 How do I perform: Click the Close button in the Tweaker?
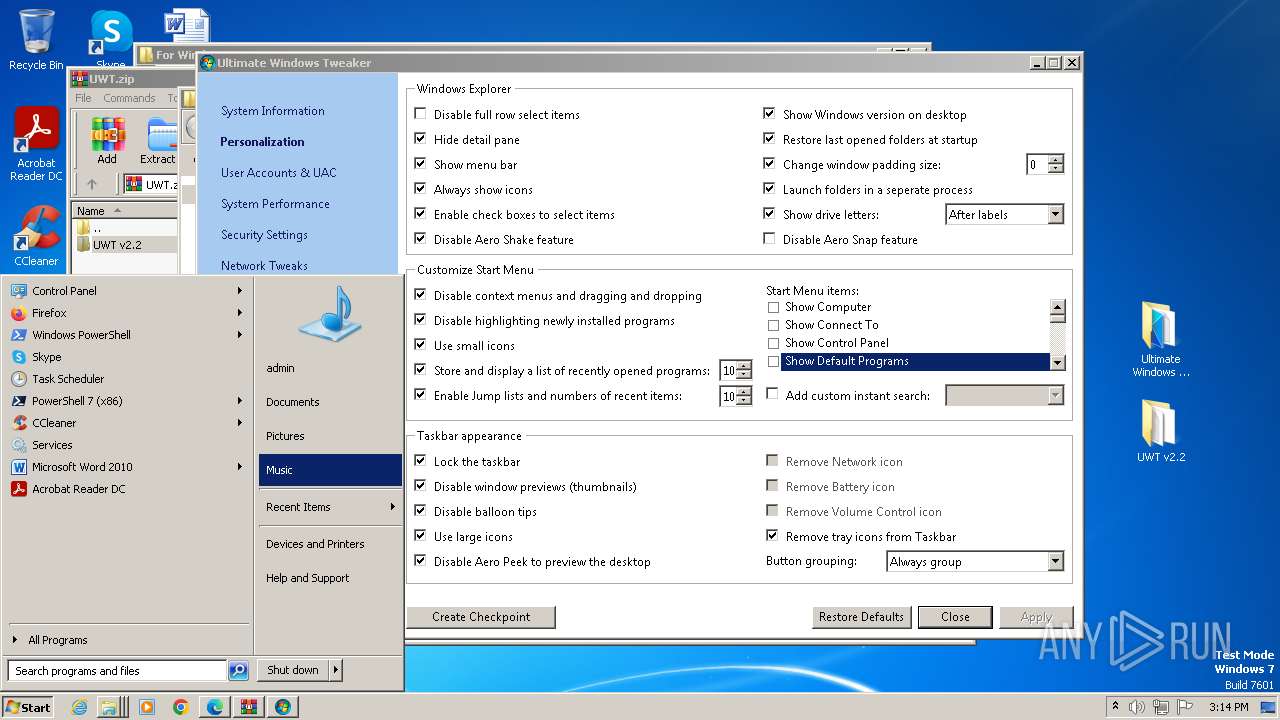click(955, 617)
